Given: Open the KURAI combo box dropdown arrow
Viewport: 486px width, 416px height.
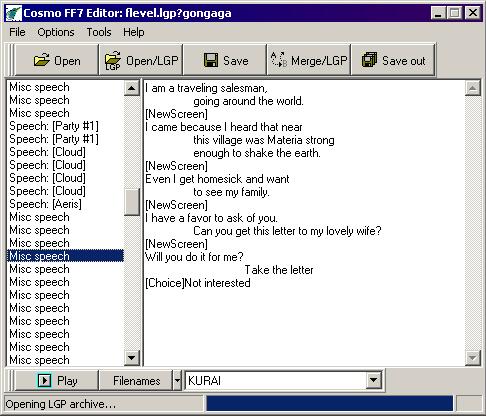Looking at the screenshot, I should (x=373, y=380).
